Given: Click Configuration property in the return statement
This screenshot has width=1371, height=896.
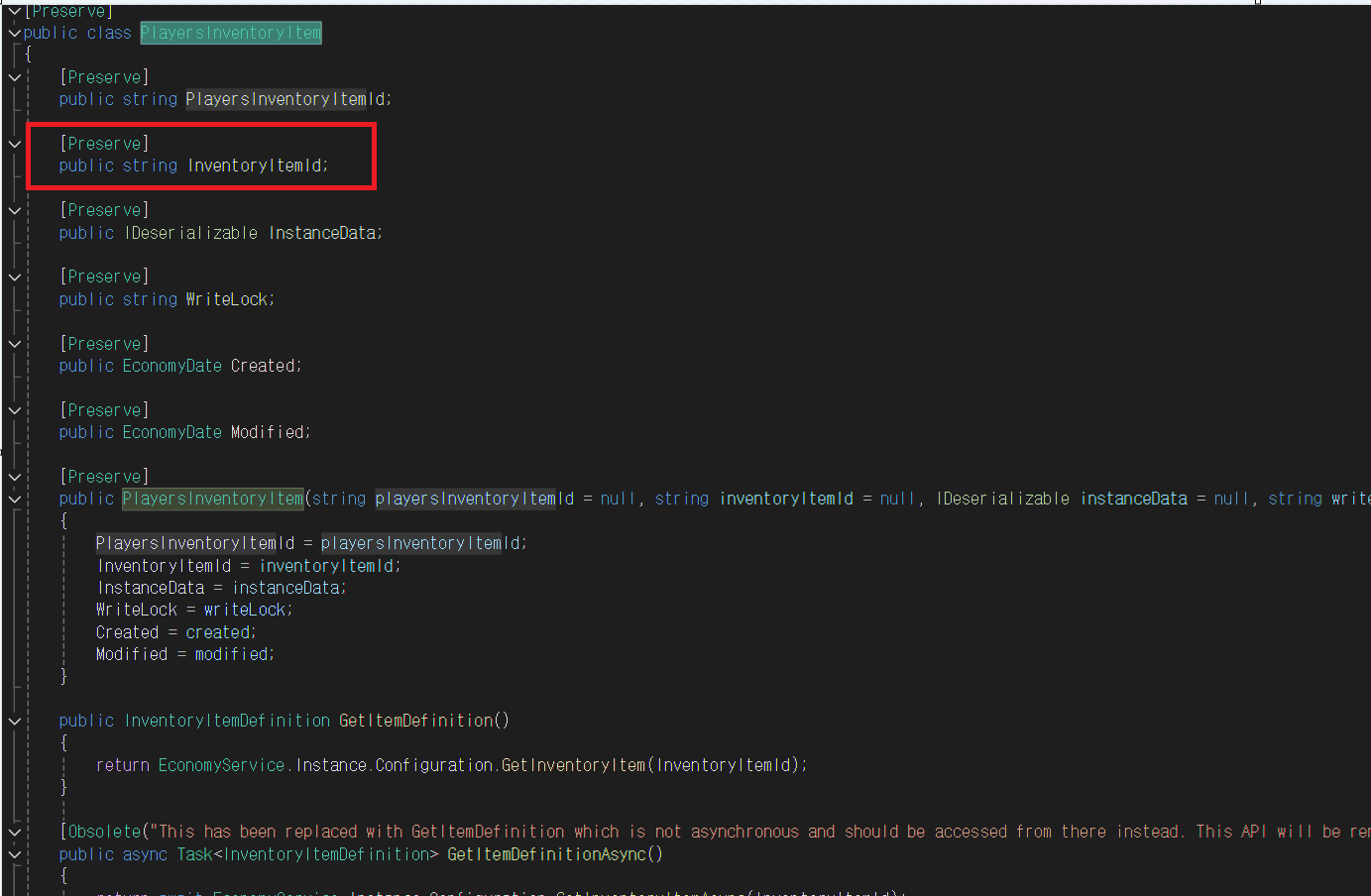Looking at the screenshot, I should click(434, 765).
